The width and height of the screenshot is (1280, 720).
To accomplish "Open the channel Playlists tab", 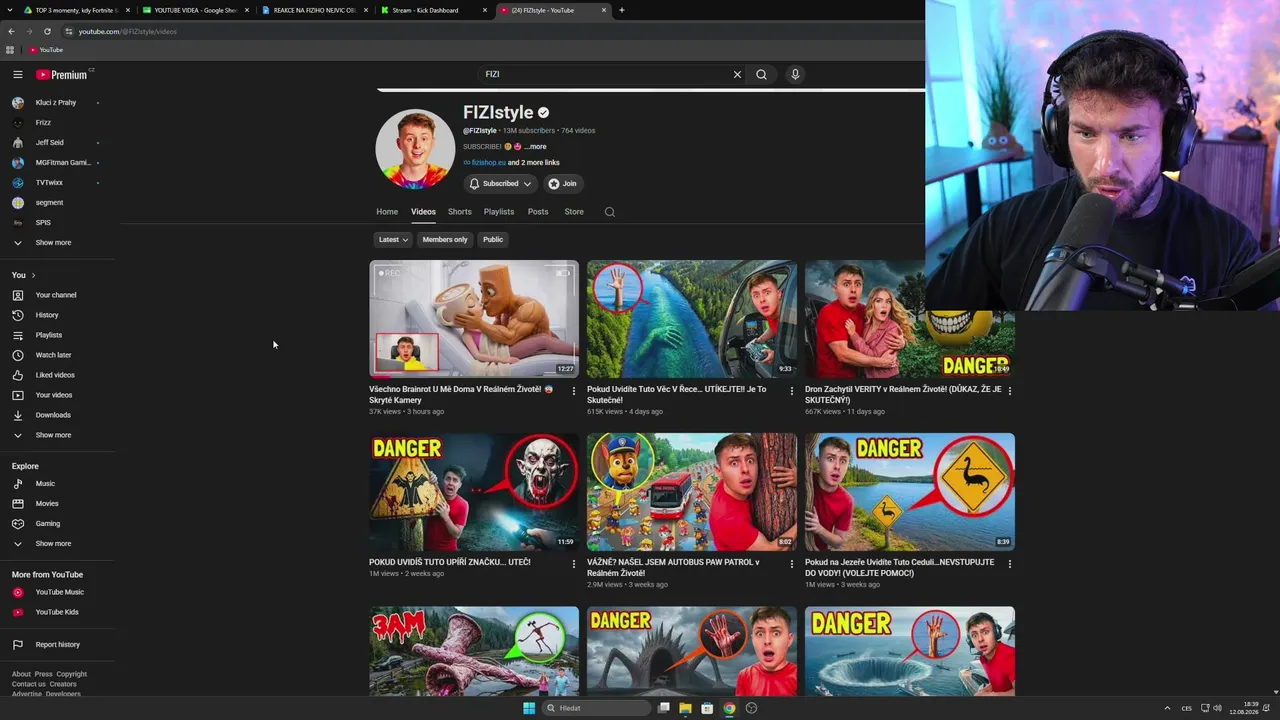I will click(x=499, y=212).
